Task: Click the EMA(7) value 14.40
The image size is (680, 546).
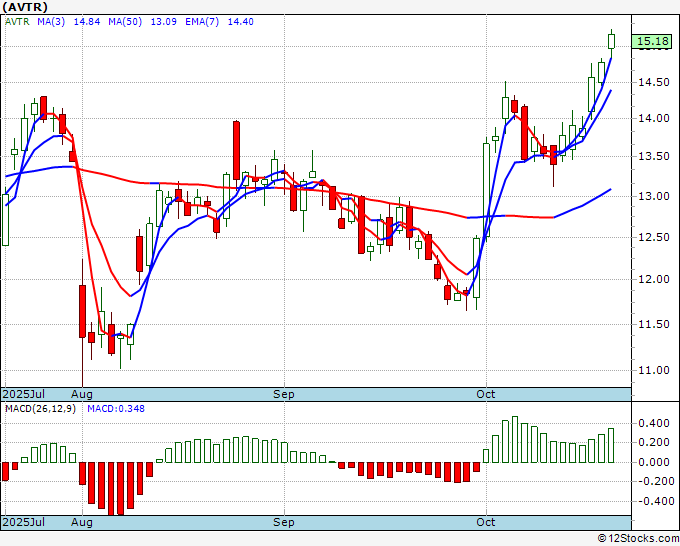Action: 241,22
